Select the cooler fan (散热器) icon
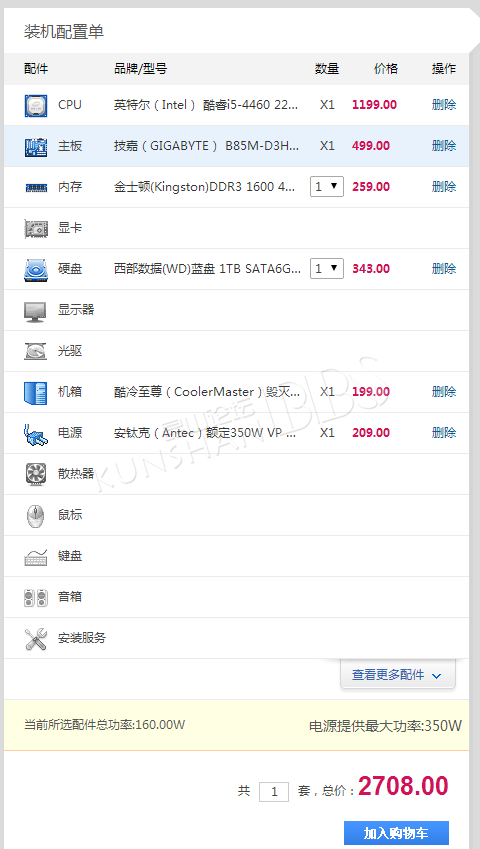Image resolution: width=480 pixels, height=849 pixels. tap(36, 474)
